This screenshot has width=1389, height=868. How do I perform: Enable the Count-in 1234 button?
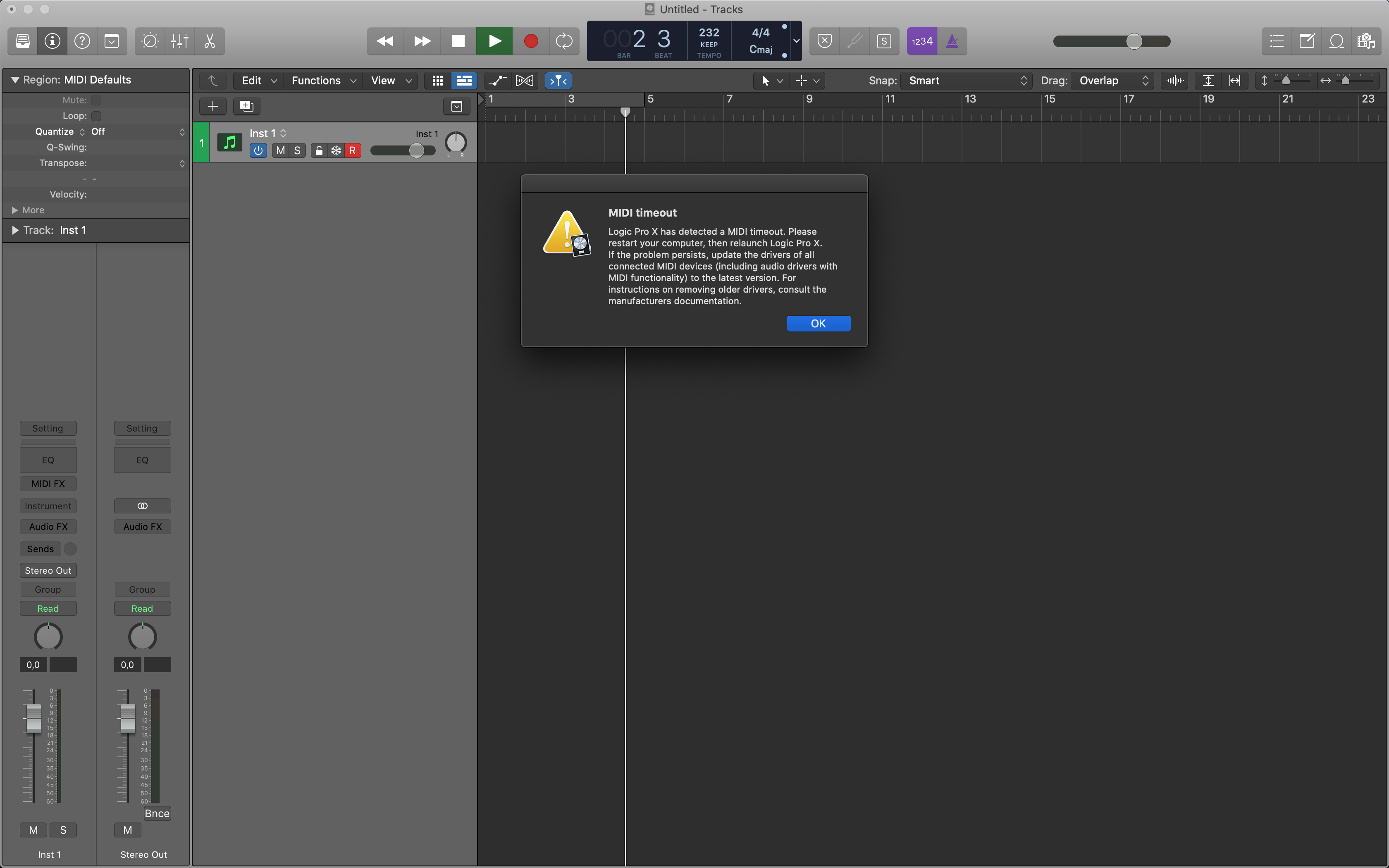(x=922, y=41)
